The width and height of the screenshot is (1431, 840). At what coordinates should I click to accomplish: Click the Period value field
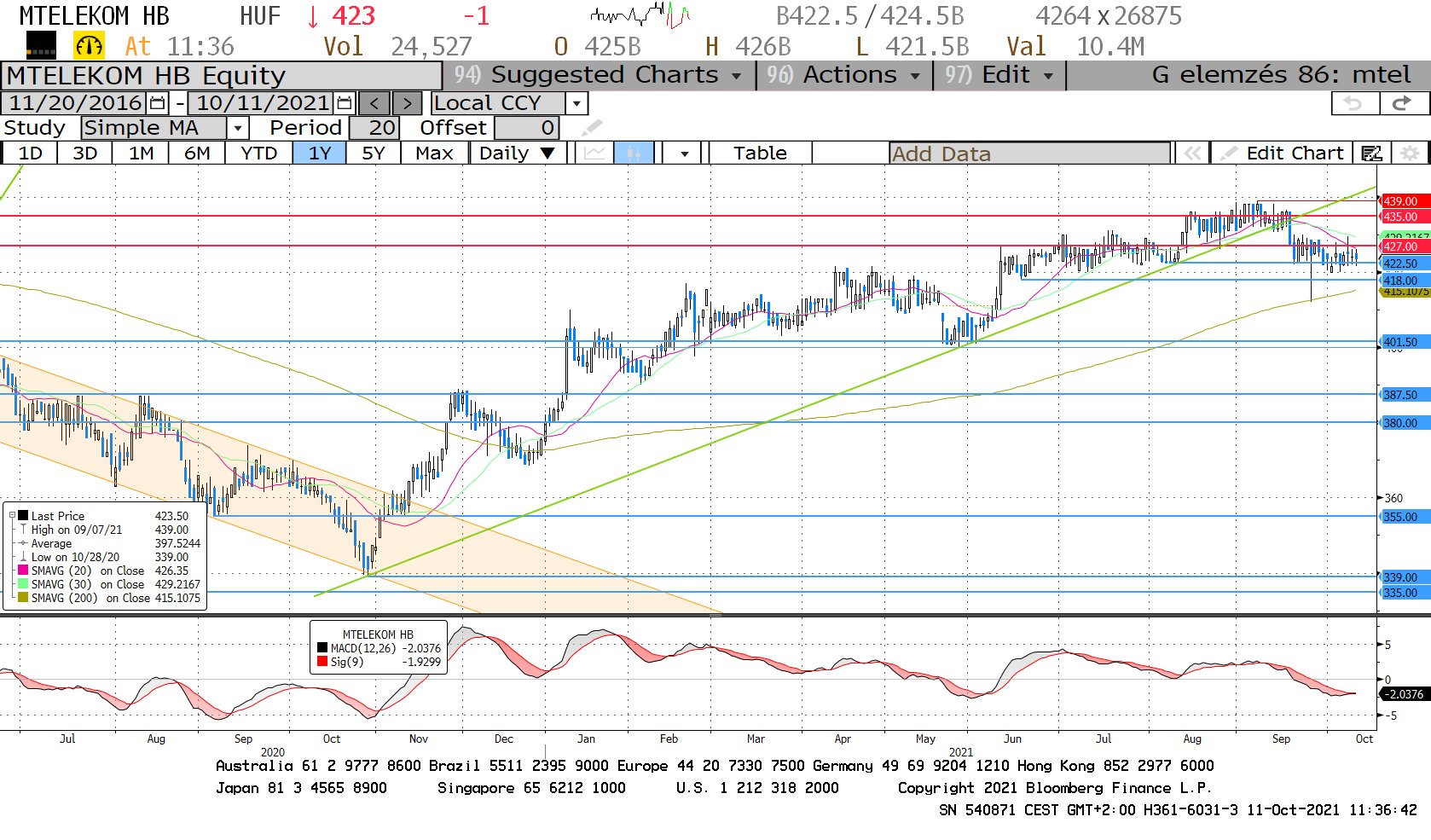coord(373,128)
